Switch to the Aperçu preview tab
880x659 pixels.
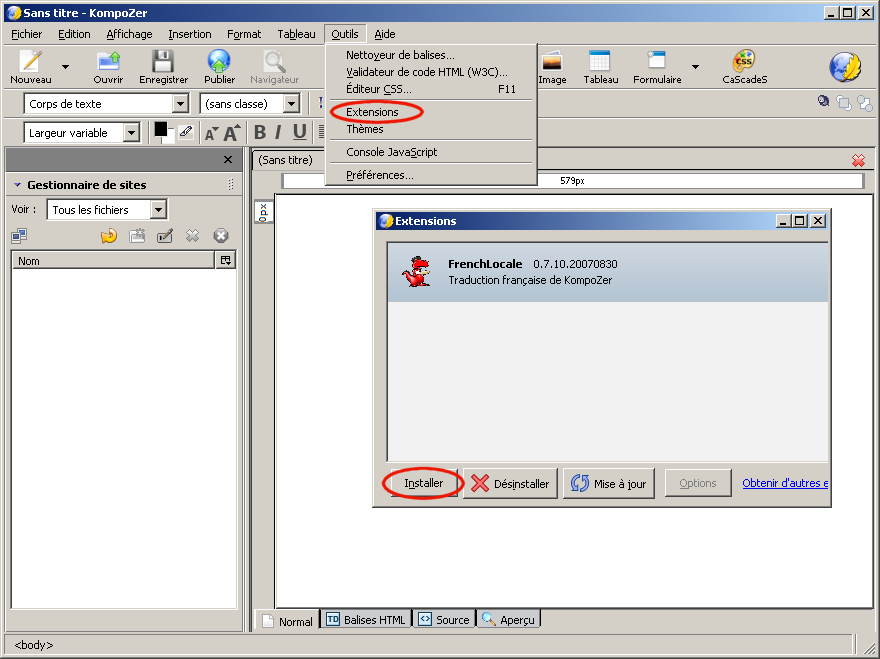[x=508, y=620]
